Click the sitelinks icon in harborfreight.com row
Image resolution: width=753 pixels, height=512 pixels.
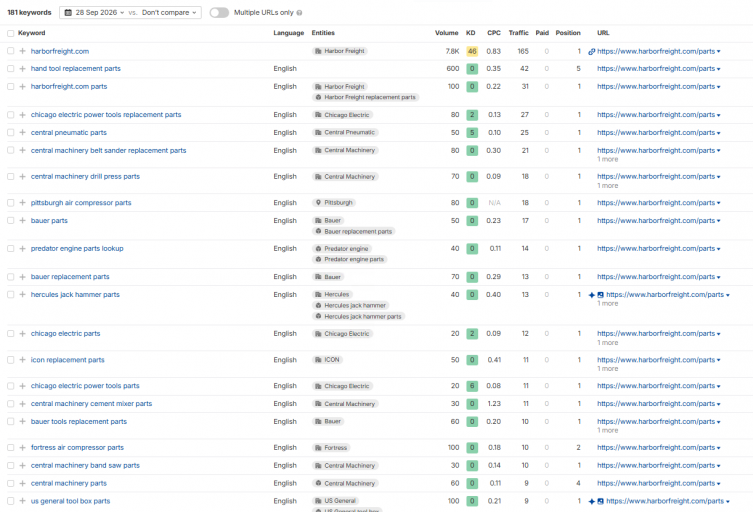(592, 51)
